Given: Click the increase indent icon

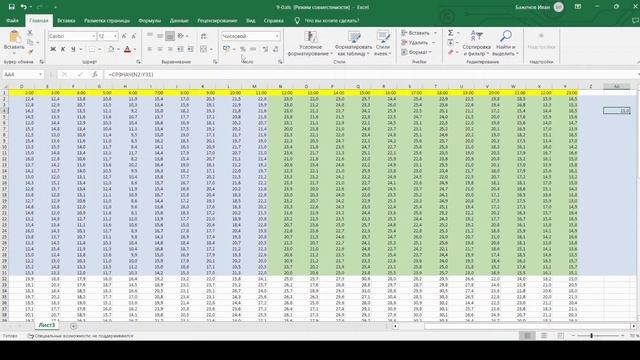Looking at the screenshot, I should [191, 49].
